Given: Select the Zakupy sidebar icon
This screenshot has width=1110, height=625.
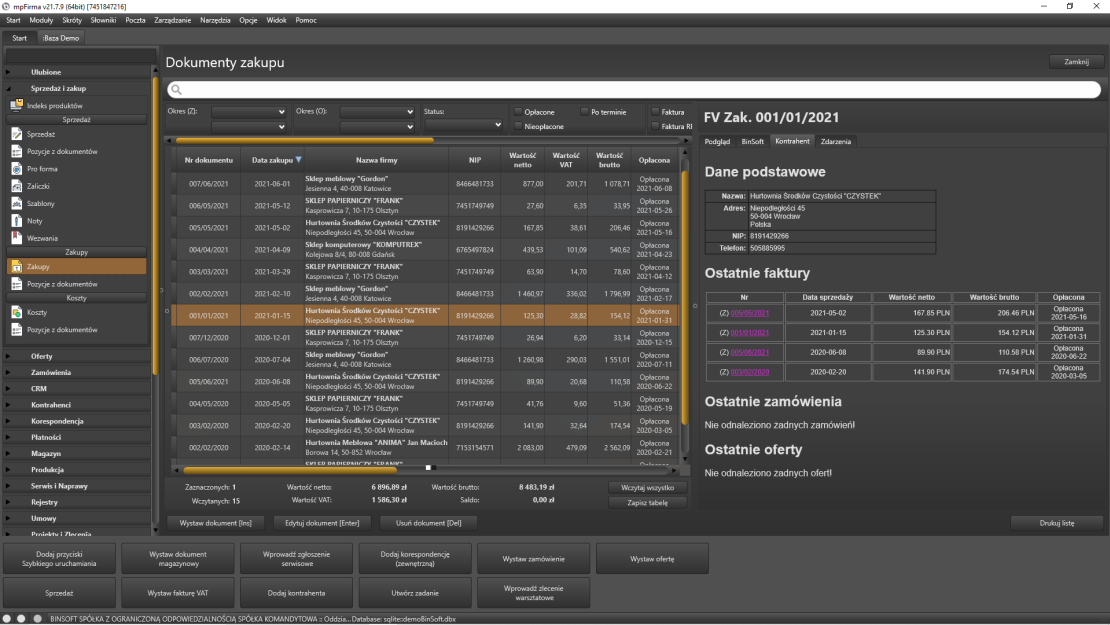Looking at the screenshot, I should (16, 267).
